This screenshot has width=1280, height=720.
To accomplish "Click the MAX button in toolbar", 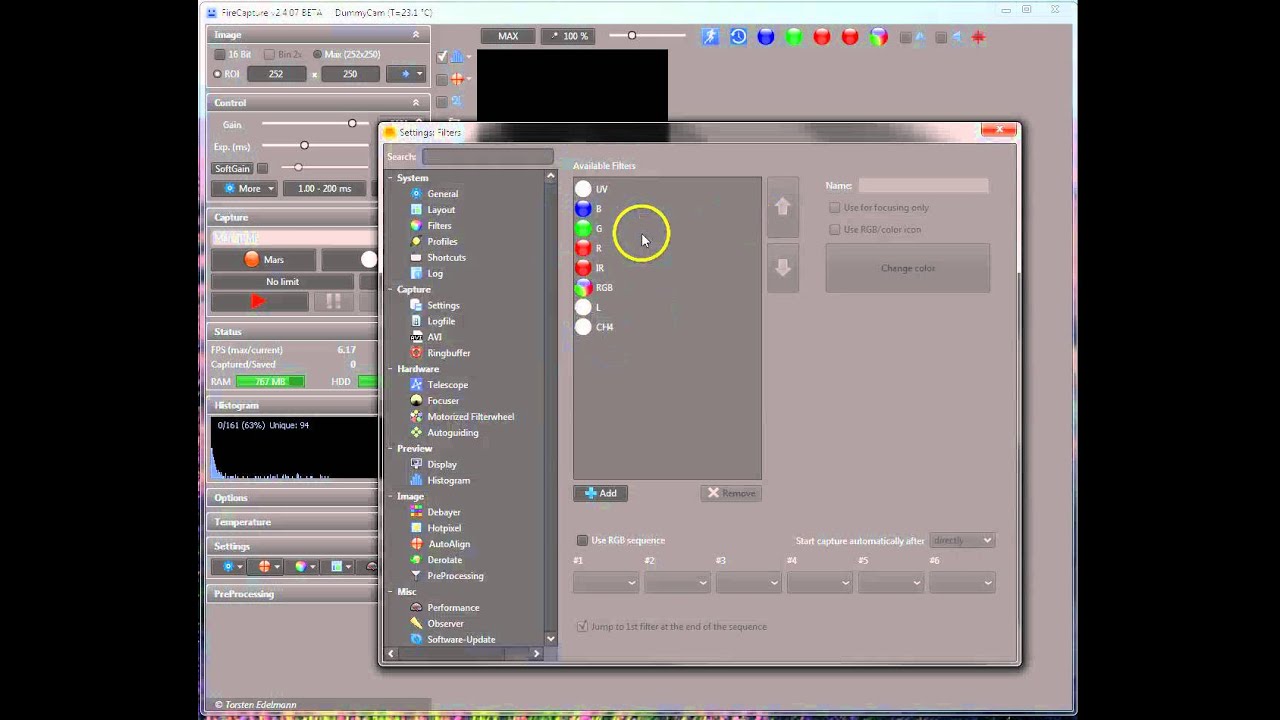I will (508, 37).
